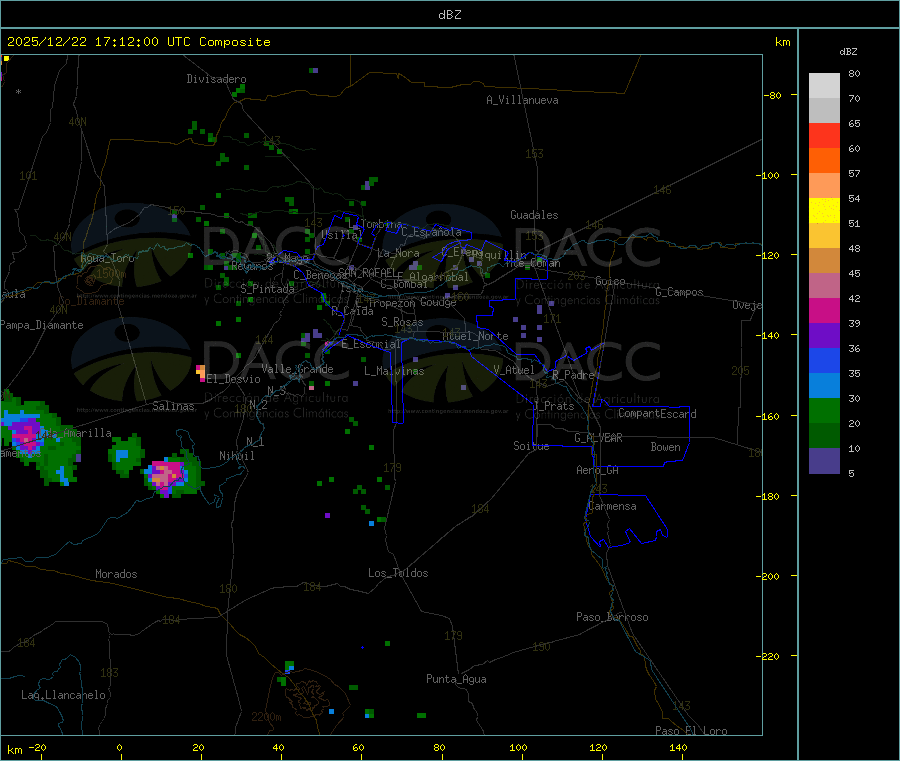Viewport: 900px width, 761px height.
Task: Click the Paso_El_Loro label
Action: pyautogui.click(x=692, y=731)
